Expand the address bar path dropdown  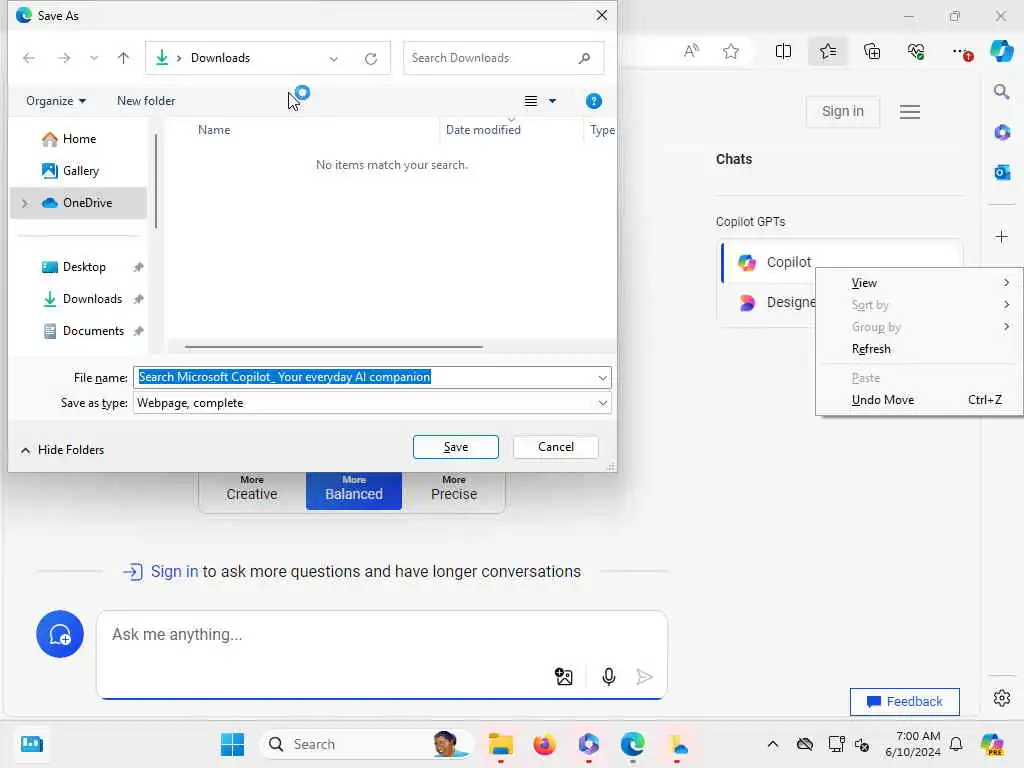334,59
